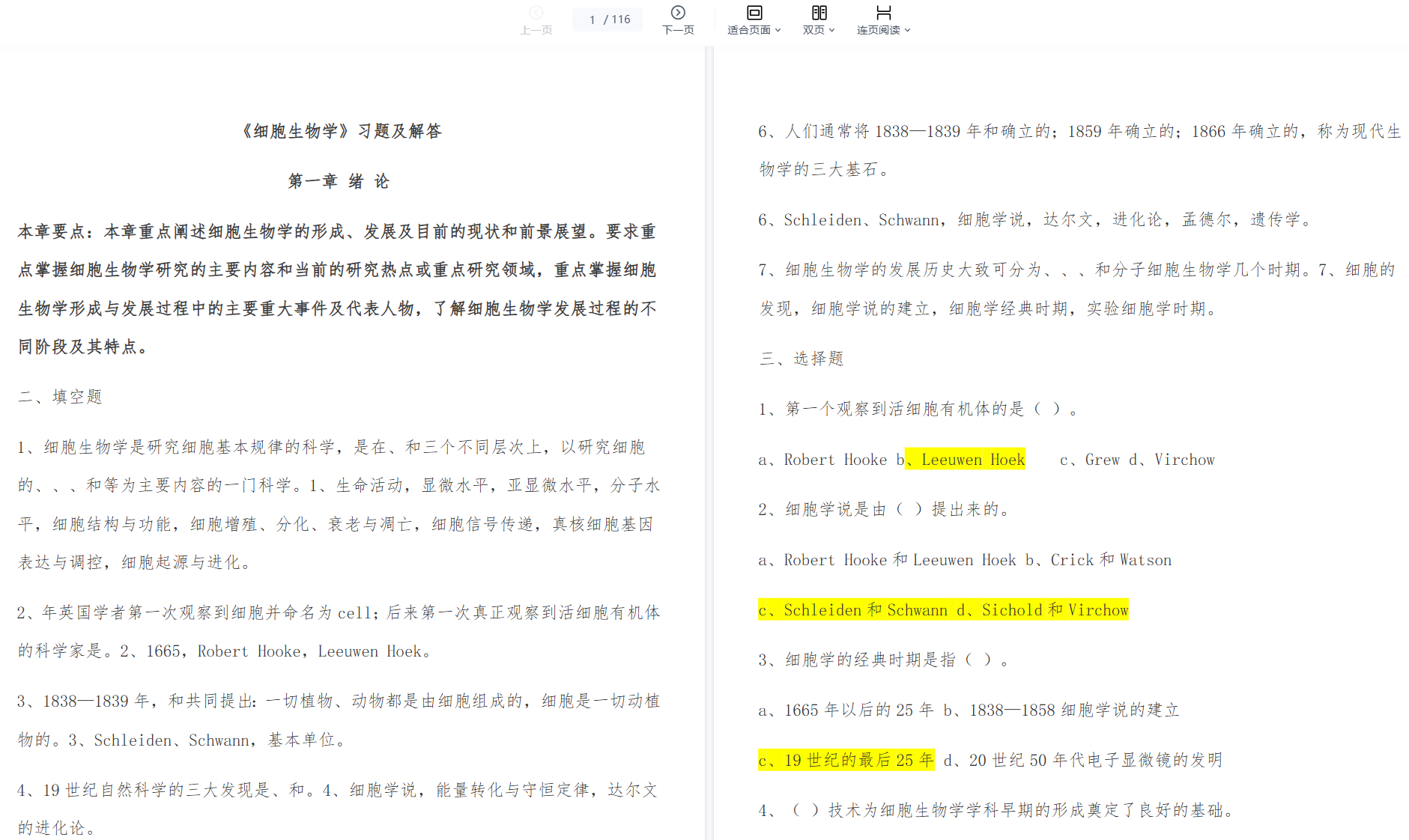Viewport: 1409px width, 840px height.
Task: Click the continuous reading icon
Action: point(883,13)
